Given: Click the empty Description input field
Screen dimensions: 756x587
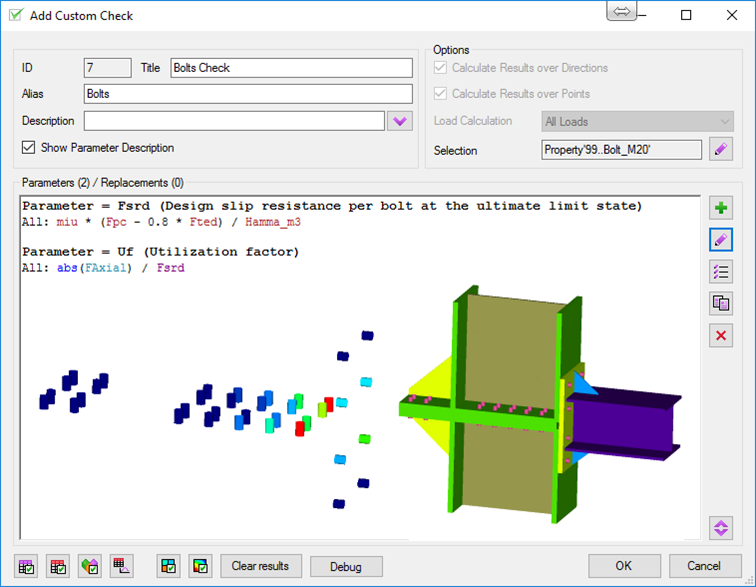Looking at the screenshot, I should click(x=234, y=121).
